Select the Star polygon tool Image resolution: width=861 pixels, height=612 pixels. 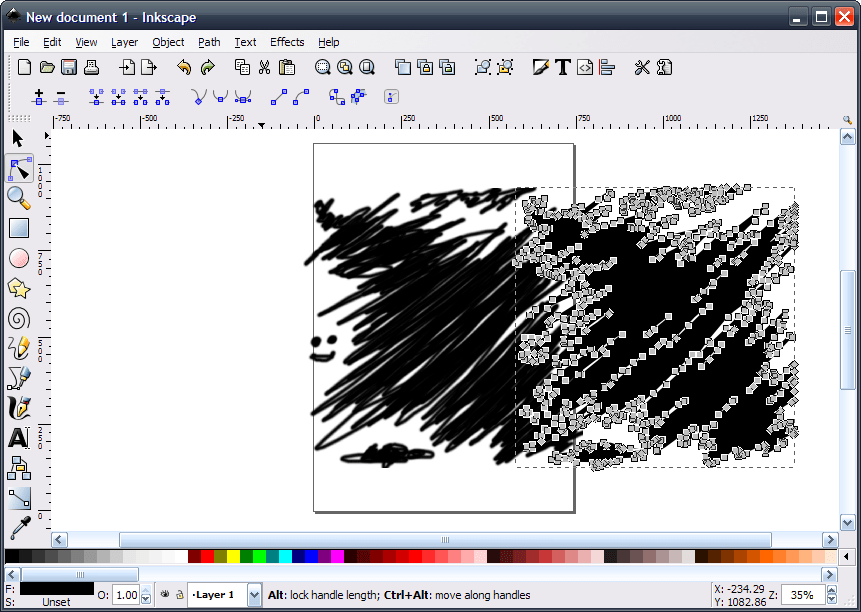click(19, 288)
